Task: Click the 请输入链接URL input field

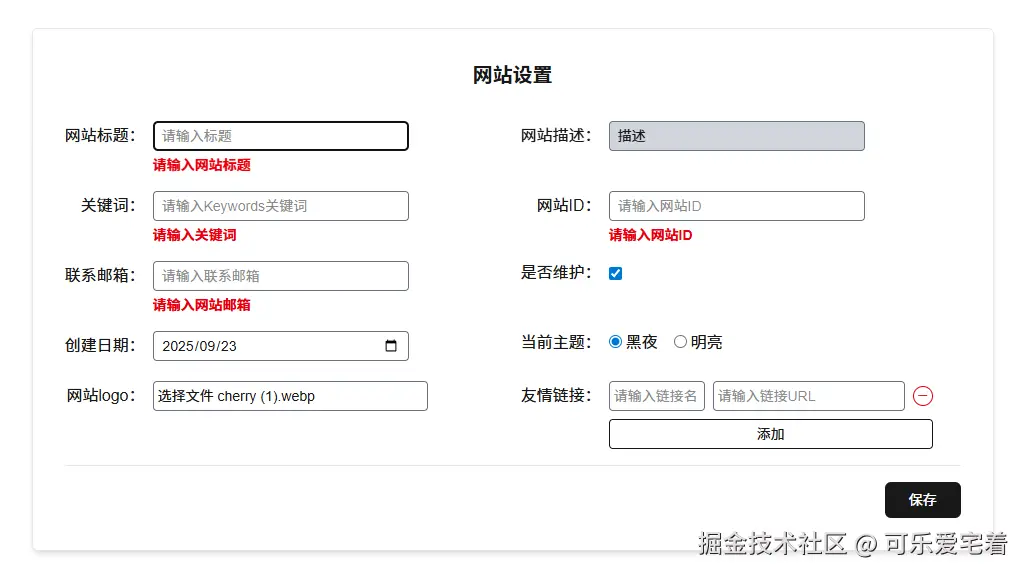Action: [x=808, y=396]
